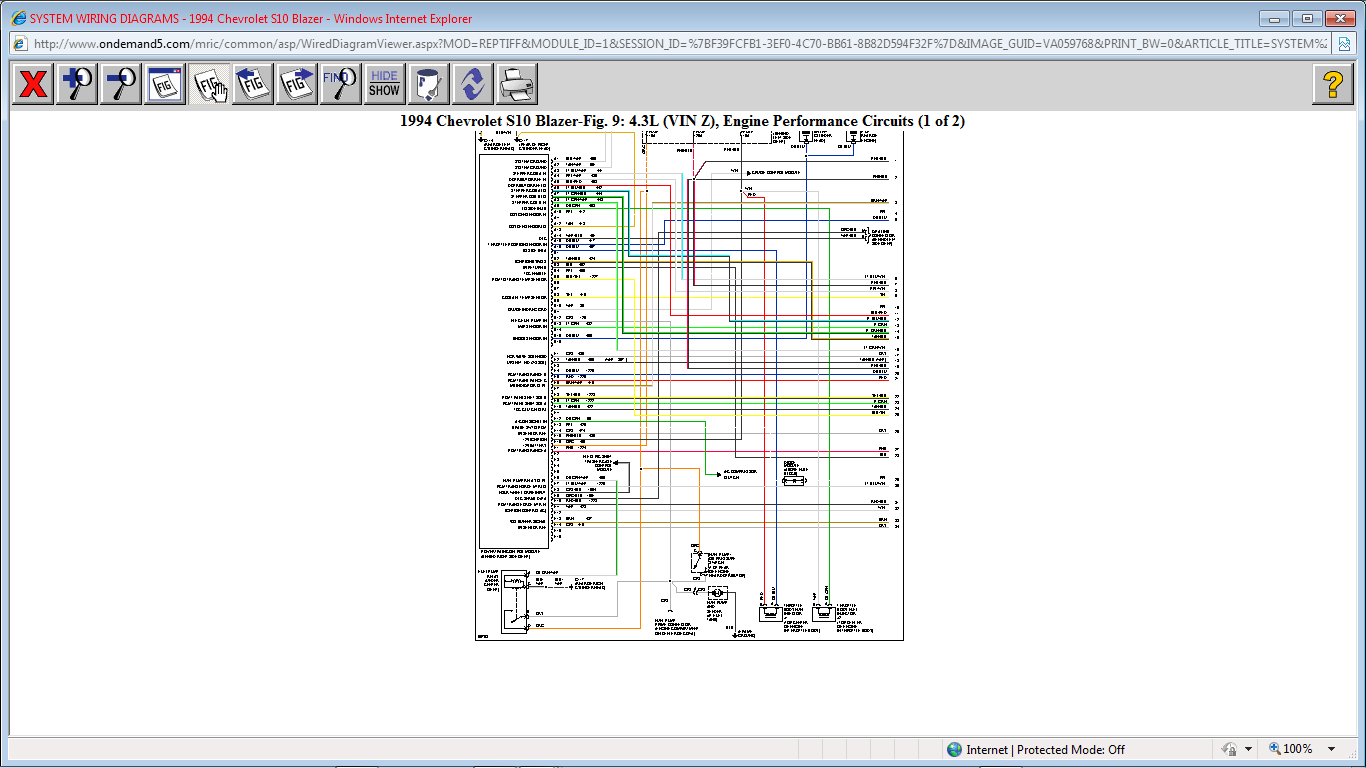1366x768 pixels.
Task: Click the Internet zone globe icon
Action: (x=955, y=749)
